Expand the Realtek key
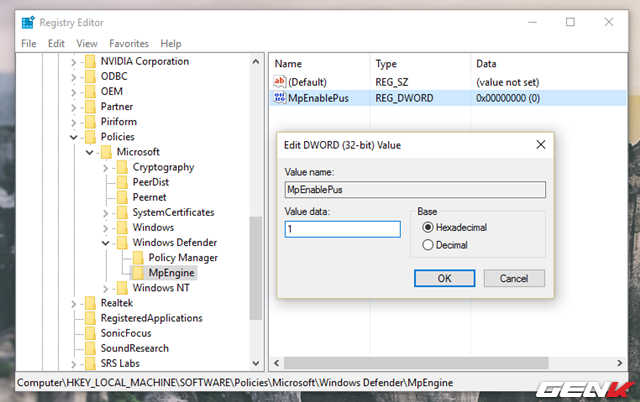The image size is (640, 402). 73,304
